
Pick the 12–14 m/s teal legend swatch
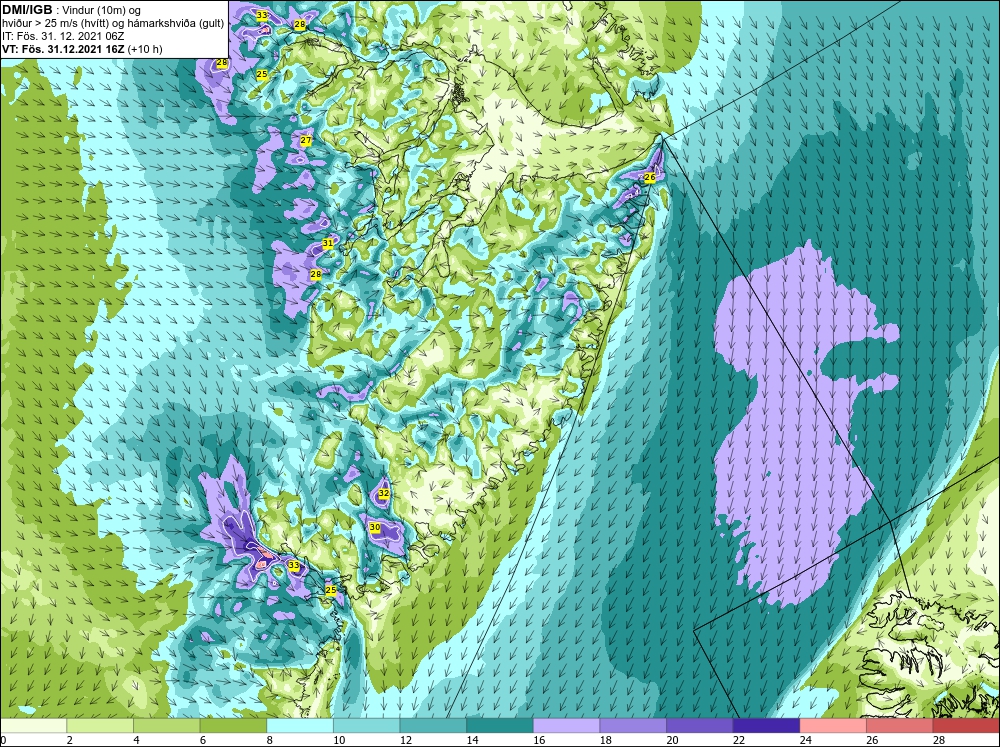coord(433,725)
